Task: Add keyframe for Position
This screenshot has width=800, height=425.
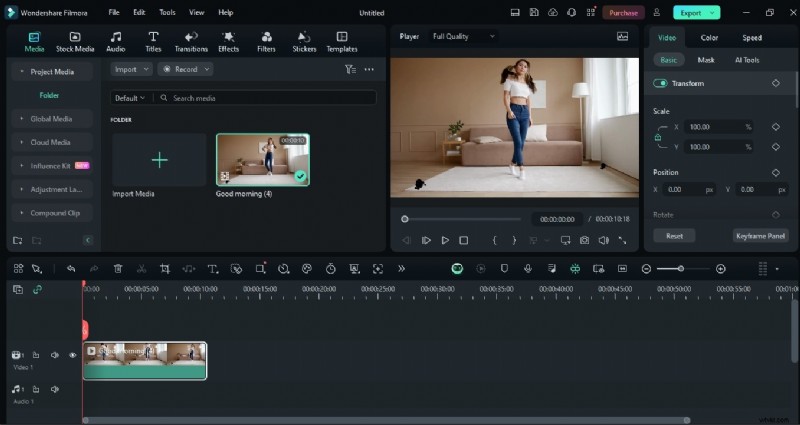Action: [776, 173]
